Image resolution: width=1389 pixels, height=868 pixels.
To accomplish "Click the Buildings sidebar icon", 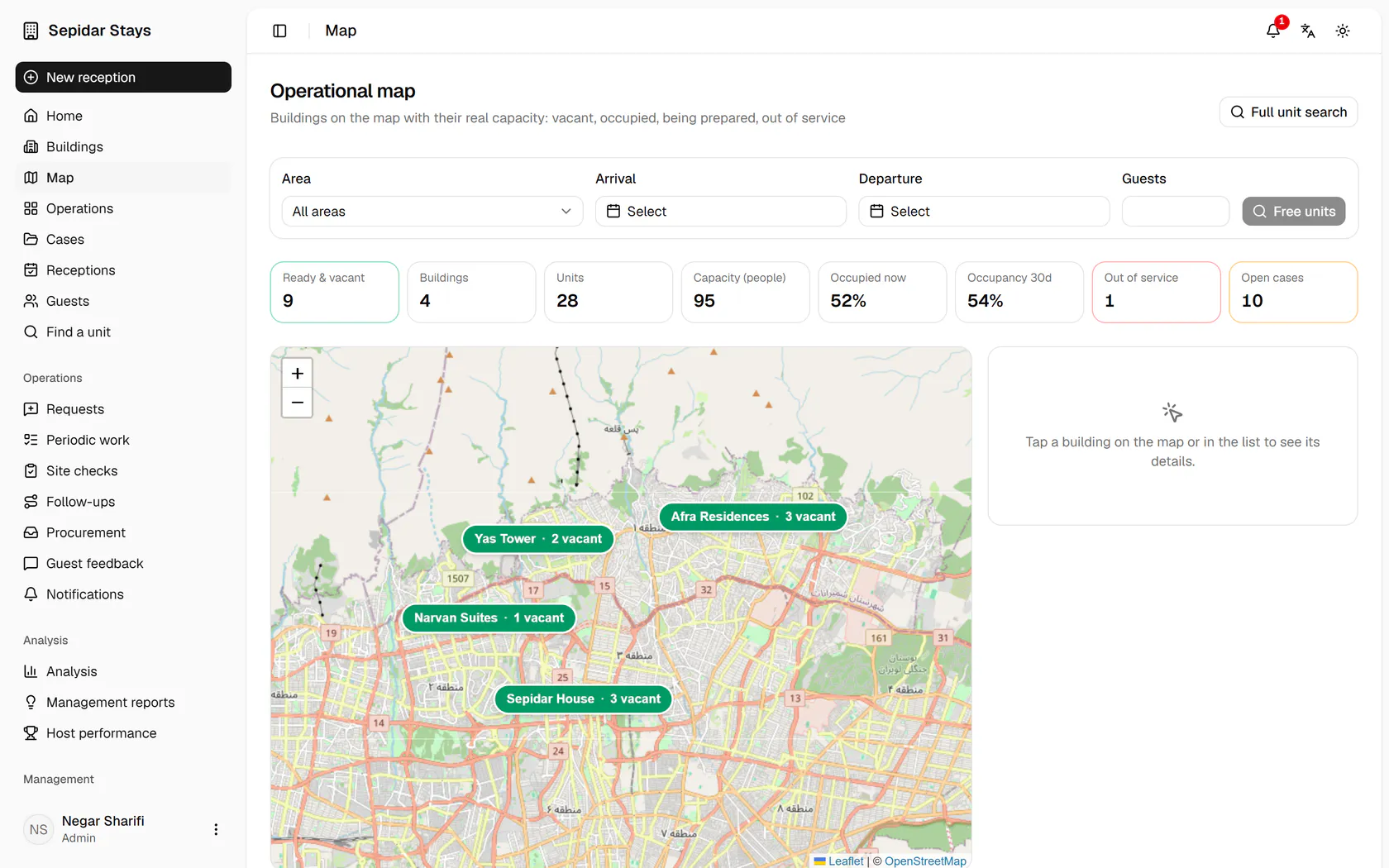I will click(x=31, y=146).
